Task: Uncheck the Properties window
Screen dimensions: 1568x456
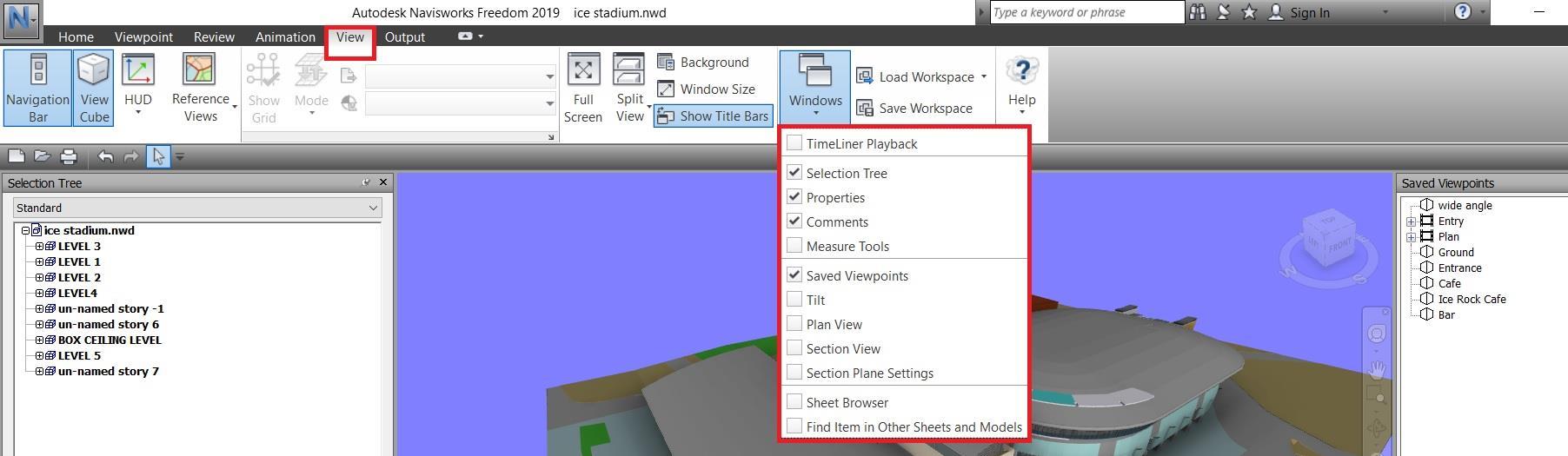Action: click(x=794, y=197)
